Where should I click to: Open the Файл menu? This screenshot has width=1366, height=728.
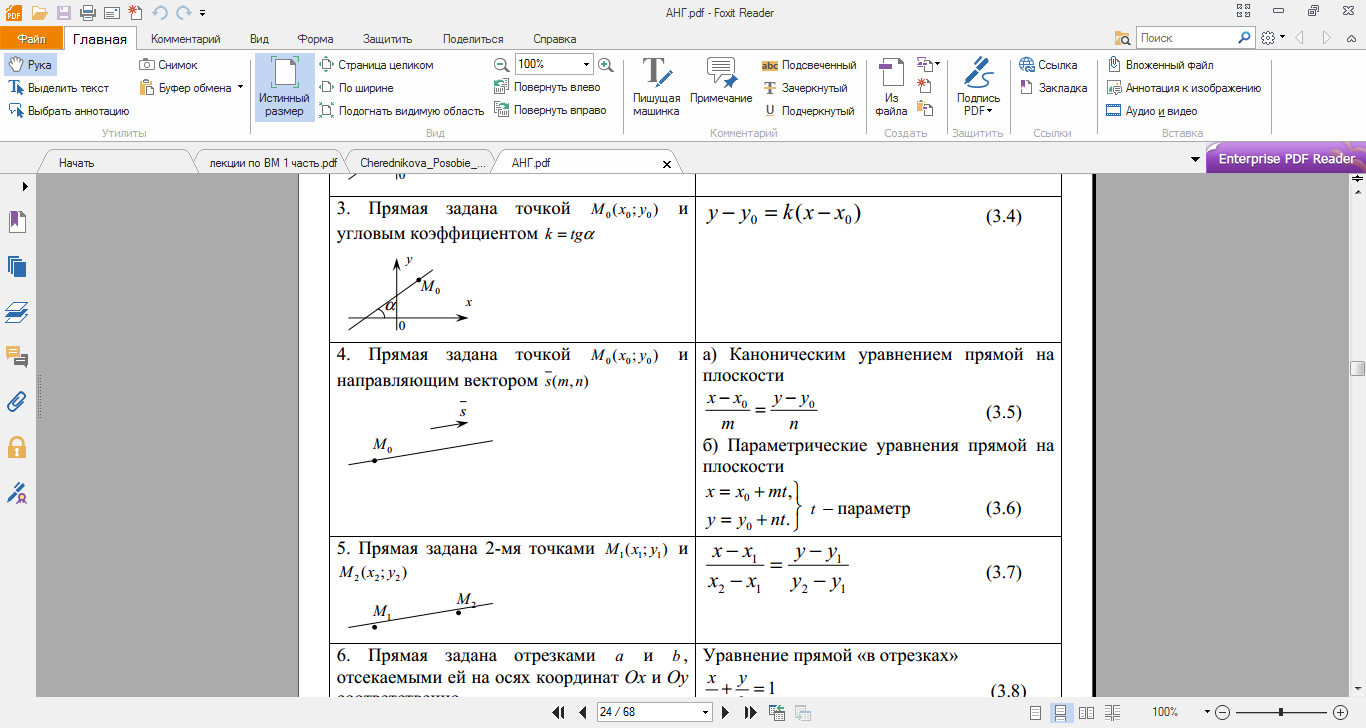click(31, 39)
